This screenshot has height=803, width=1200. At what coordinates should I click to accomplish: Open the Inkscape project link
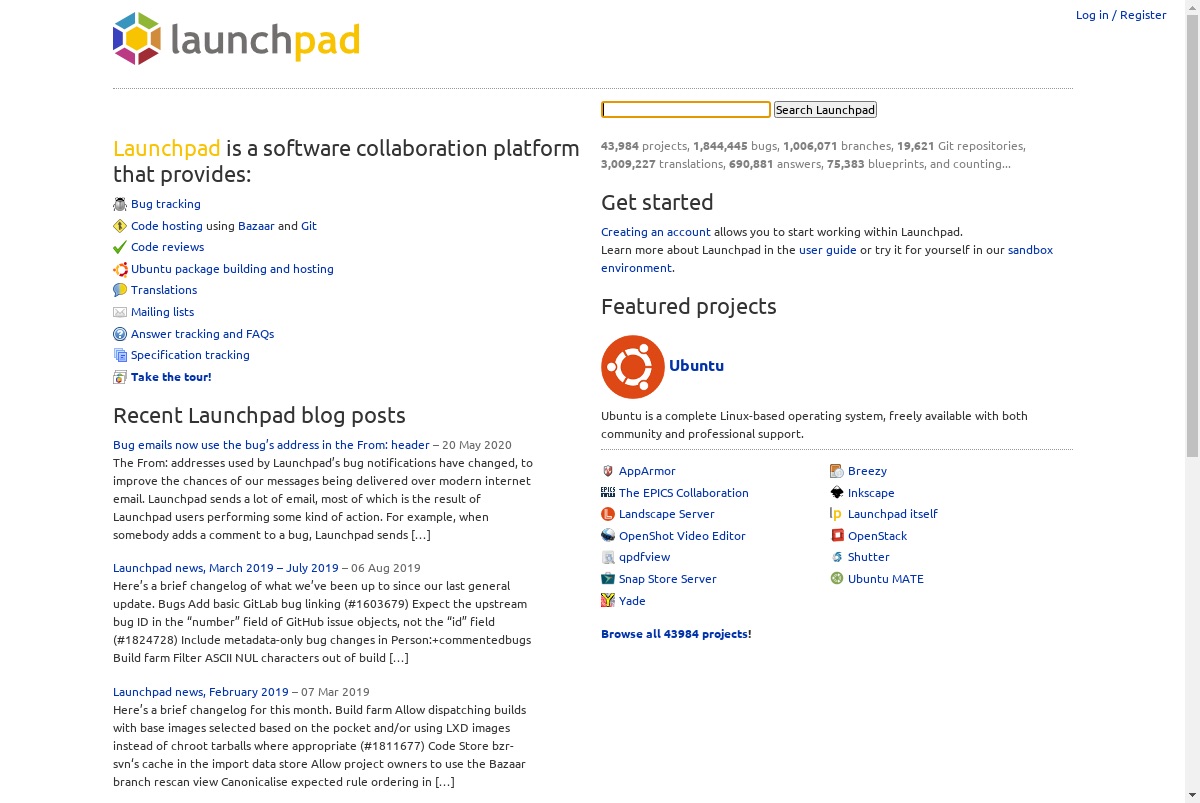tap(871, 493)
